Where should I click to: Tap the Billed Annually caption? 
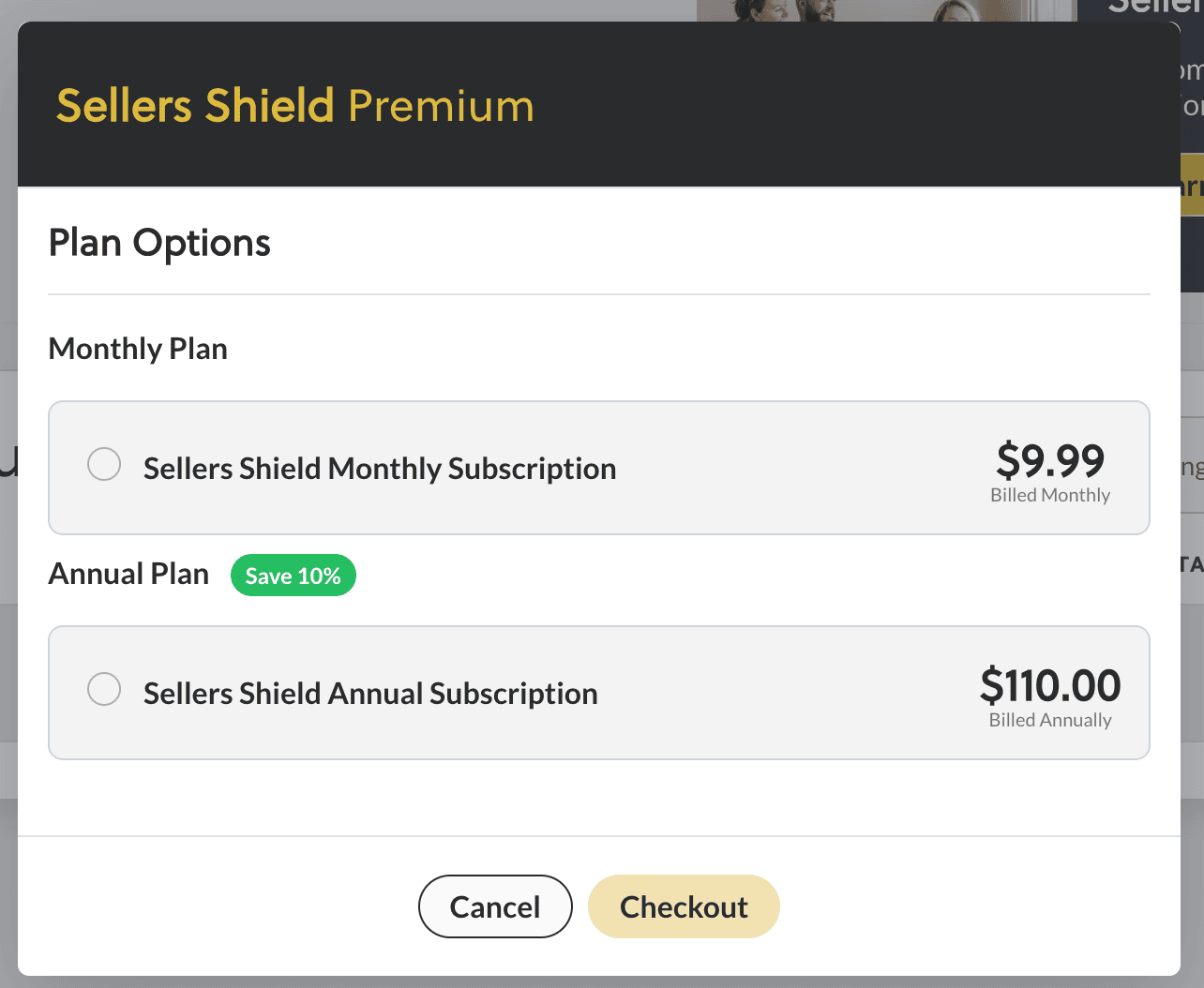(1050, 720)
